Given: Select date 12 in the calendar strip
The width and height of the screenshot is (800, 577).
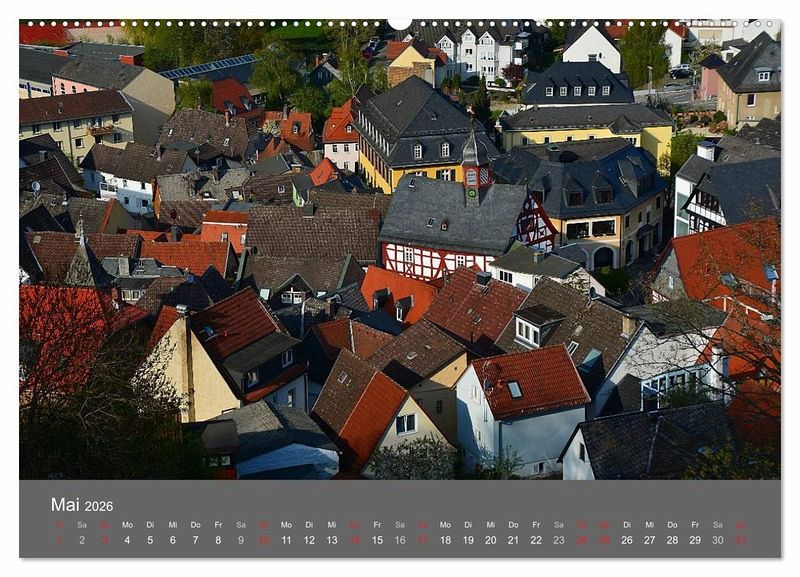Looking at the screenshot, I should [309, 540].
